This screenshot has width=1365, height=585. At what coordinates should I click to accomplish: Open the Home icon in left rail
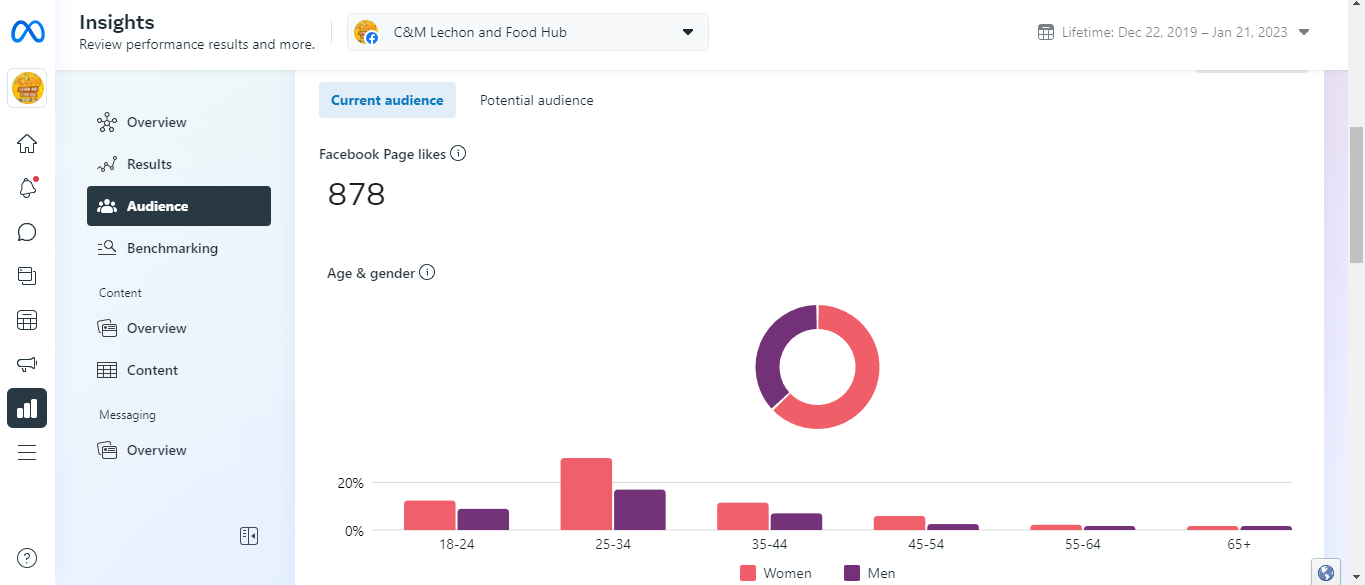tap(27, 144)
